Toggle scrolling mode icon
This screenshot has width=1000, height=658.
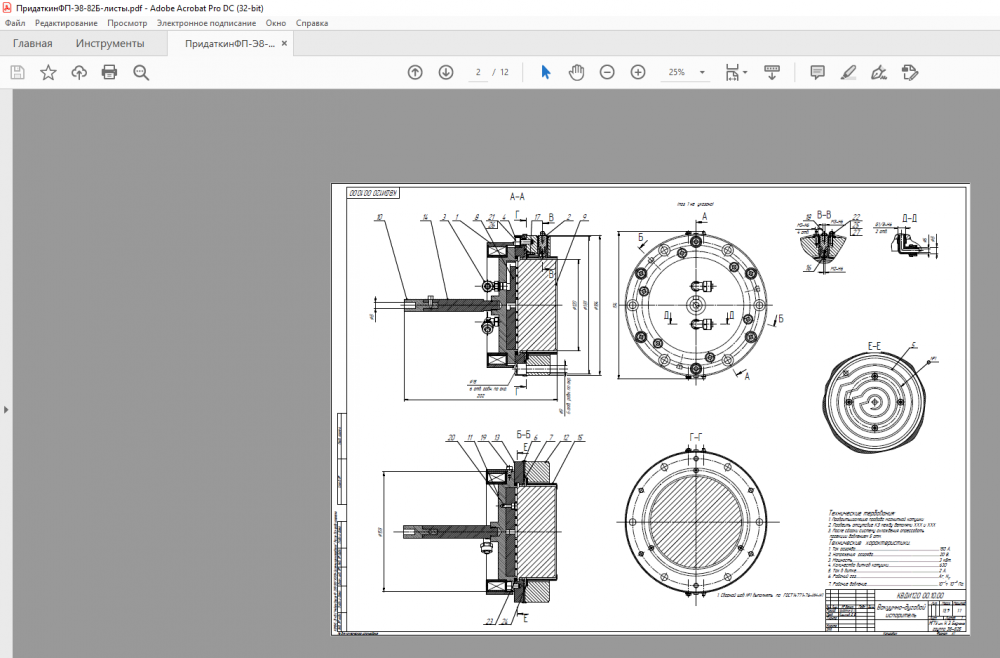pos(772,72)
